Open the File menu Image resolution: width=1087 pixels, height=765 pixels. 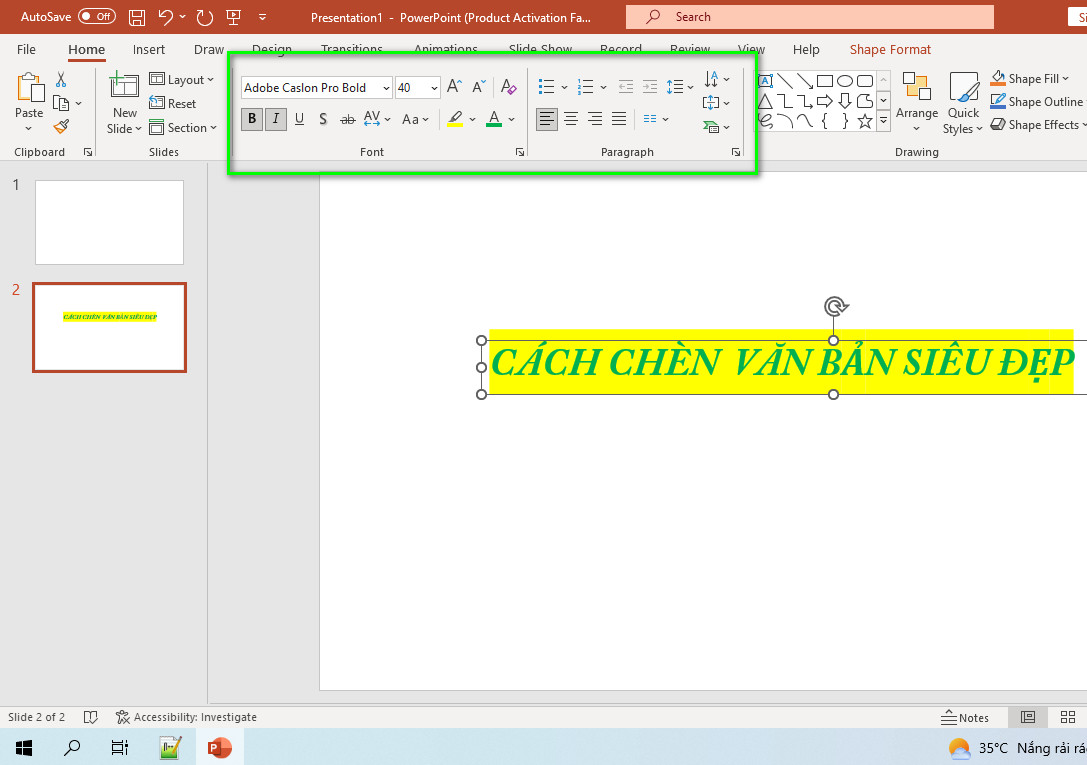pyautogui.click(x=26, y=49)
